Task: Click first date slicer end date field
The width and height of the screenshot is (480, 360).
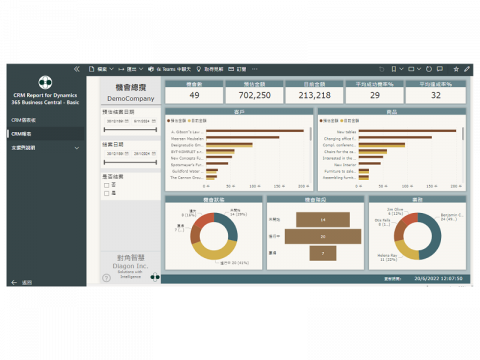Action: 142,121
